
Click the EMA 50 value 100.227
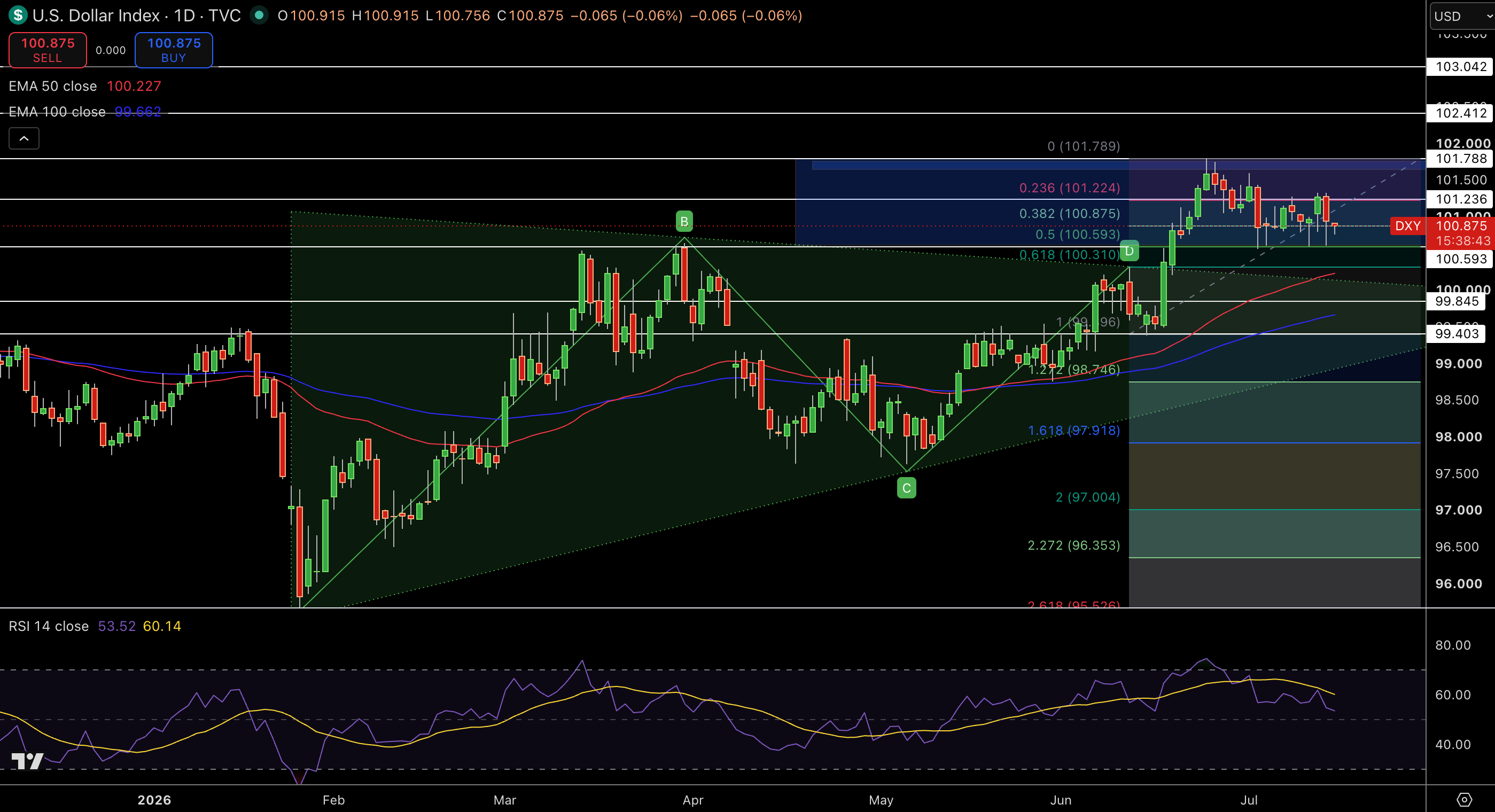(134, 86)
